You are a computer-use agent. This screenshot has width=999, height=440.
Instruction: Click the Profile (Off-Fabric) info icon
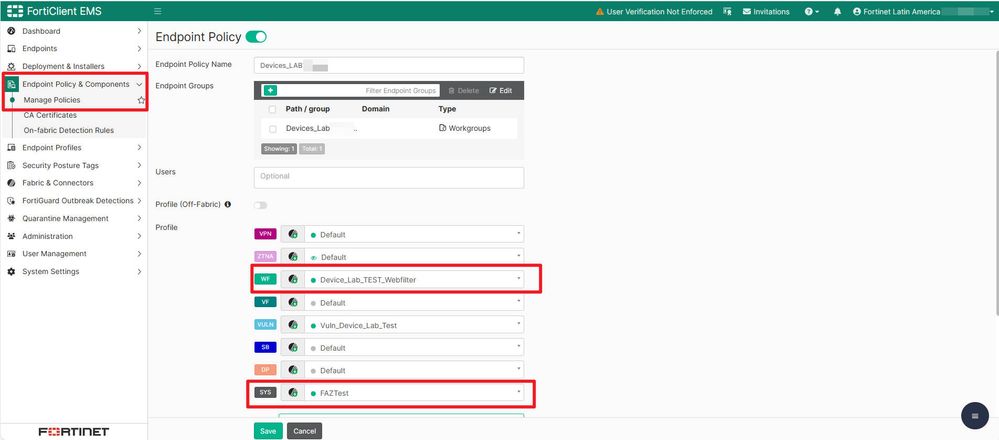point(227,204)
